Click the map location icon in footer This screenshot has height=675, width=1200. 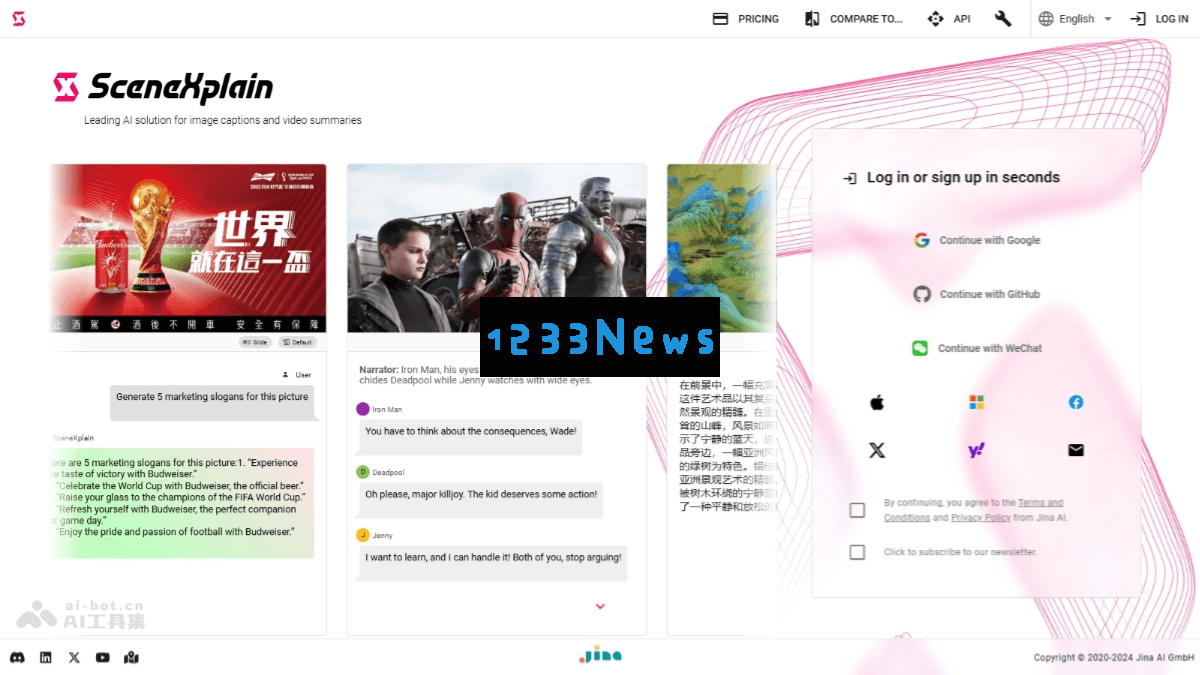tap(132, 657)
